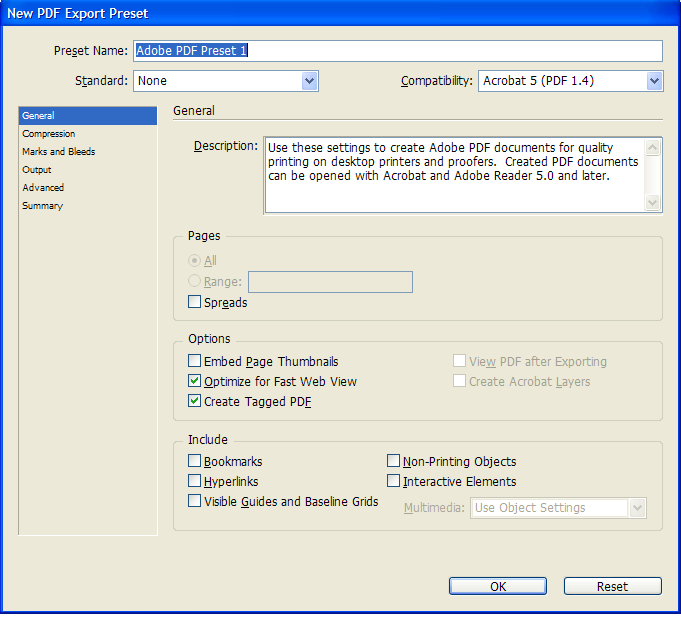Switch to the Output section
This screenshot has height=617, width=681.
pyautogui.click(x=88, y=170)
